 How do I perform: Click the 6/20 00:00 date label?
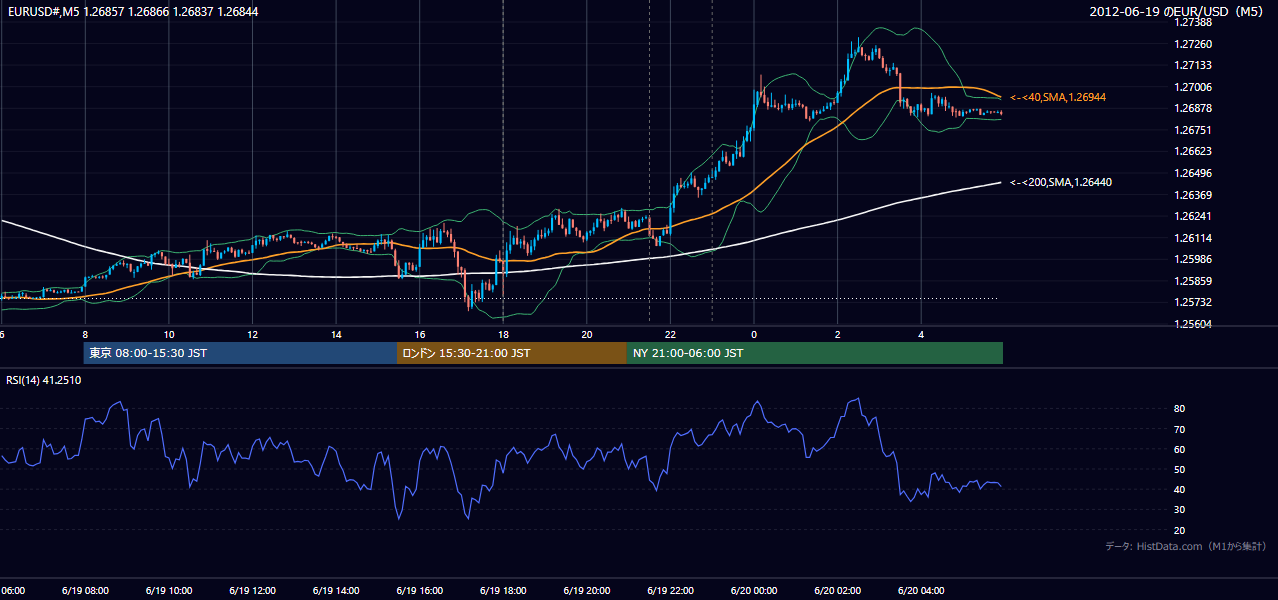tap(754, 590)
